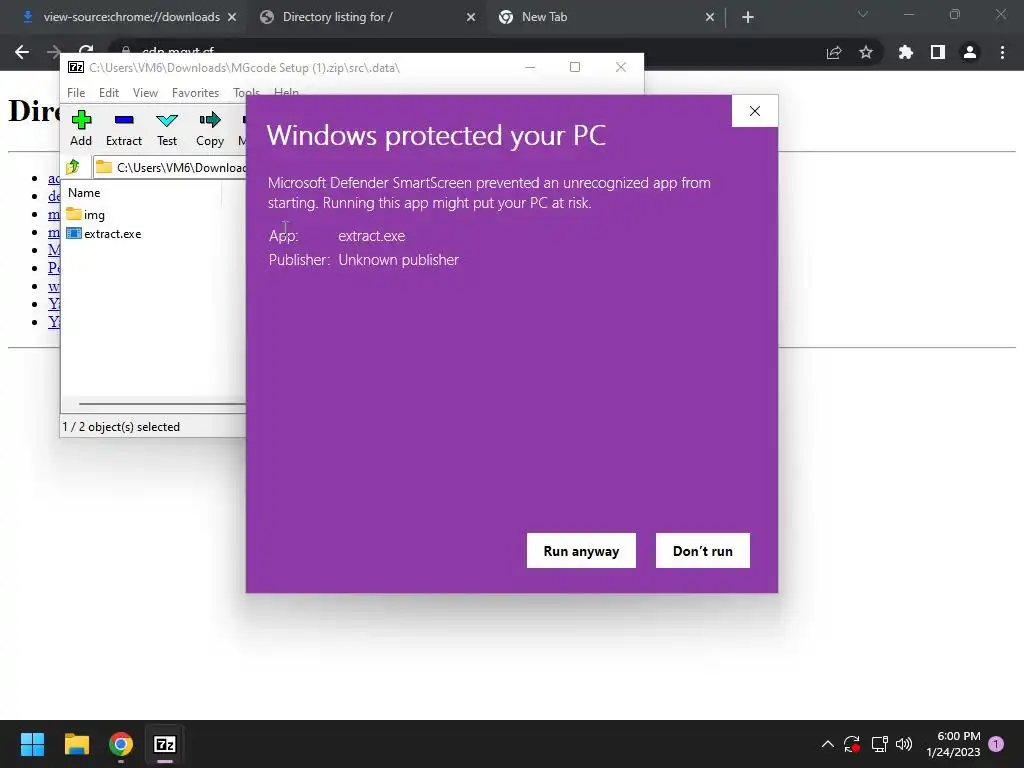This screenshot has width=1024, height=768.
Task: Open the Windows Start menu
Action: pos(32,744)
